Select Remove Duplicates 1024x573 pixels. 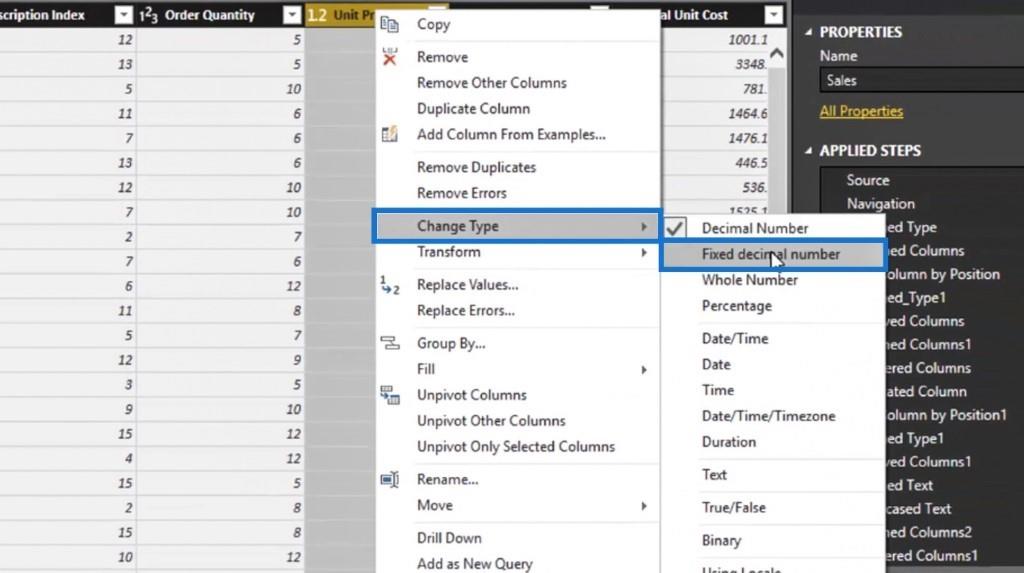pos(476,167)
